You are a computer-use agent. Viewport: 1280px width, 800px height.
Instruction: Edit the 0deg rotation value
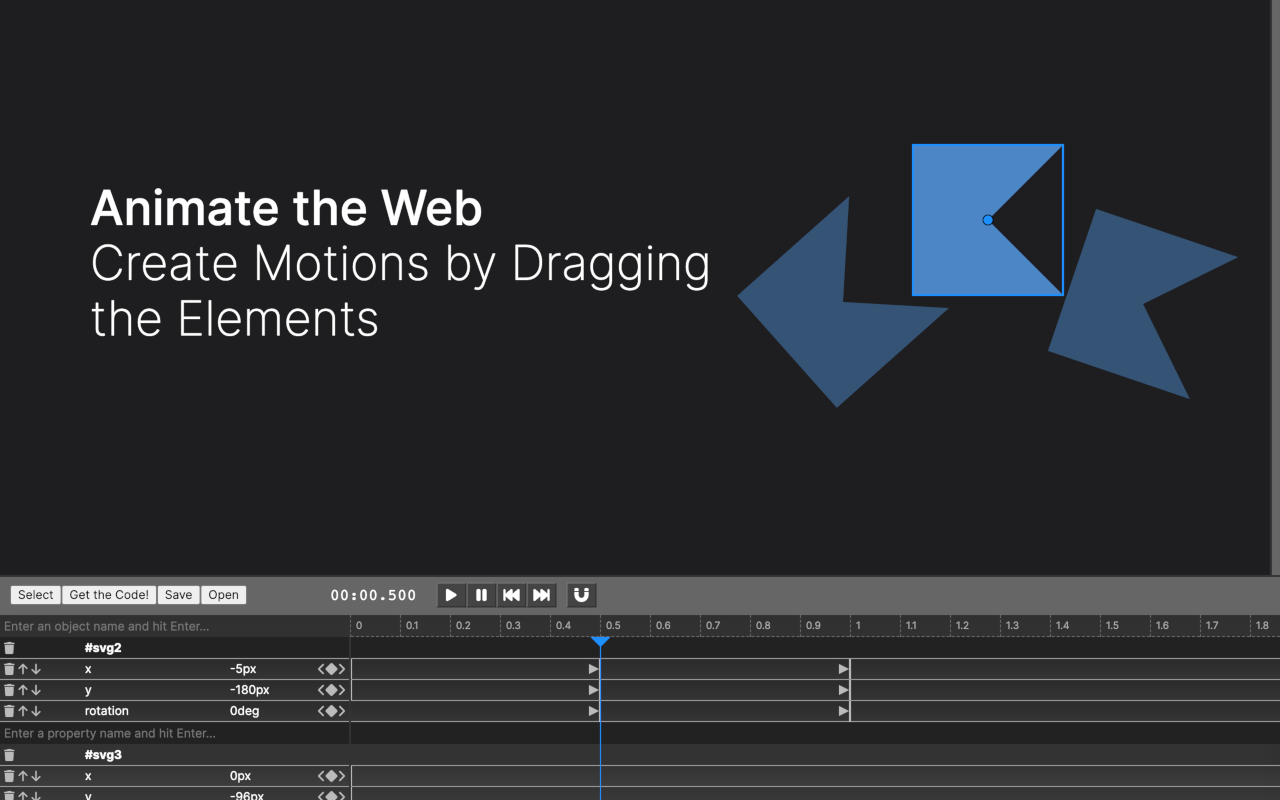(245, 711)
